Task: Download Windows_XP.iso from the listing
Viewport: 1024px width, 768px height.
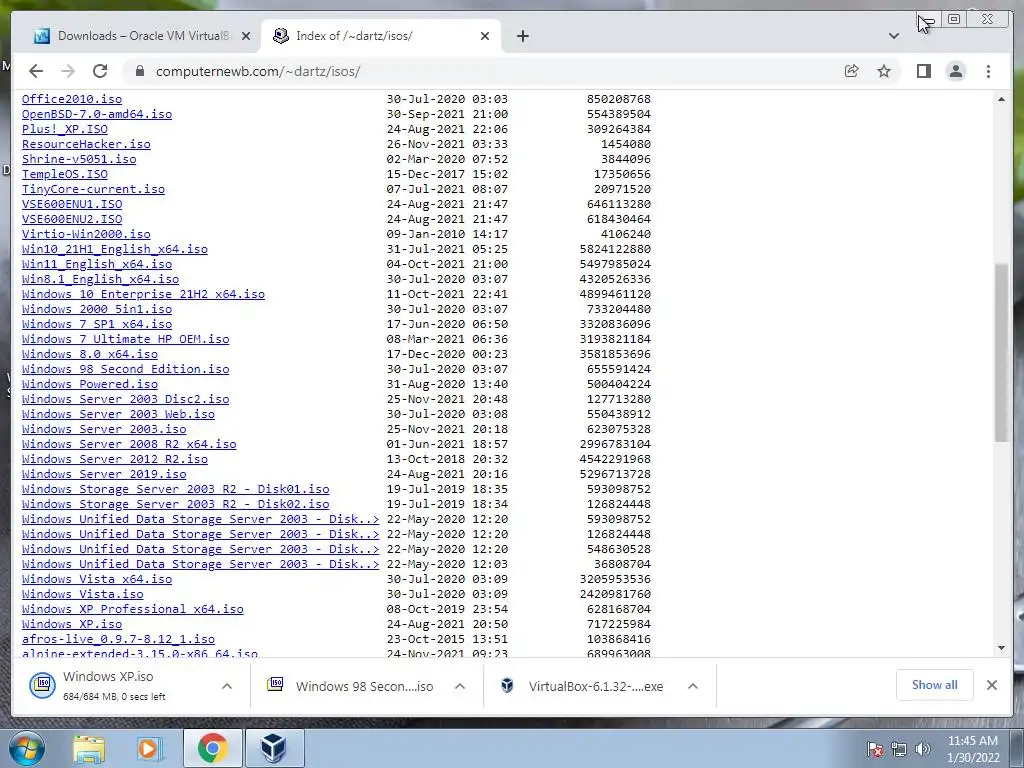Action: click(x=72, y=624)
